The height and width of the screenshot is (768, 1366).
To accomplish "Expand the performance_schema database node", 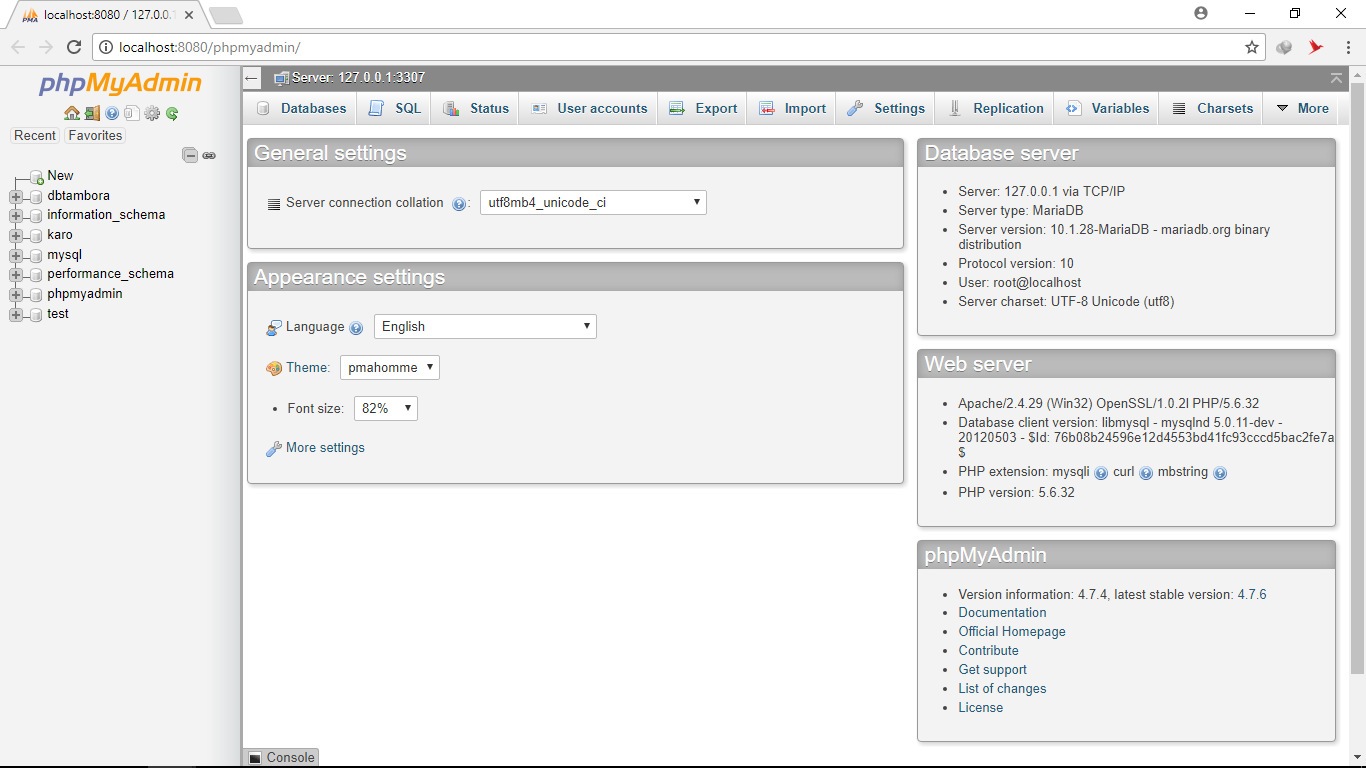I will point(16,274).
